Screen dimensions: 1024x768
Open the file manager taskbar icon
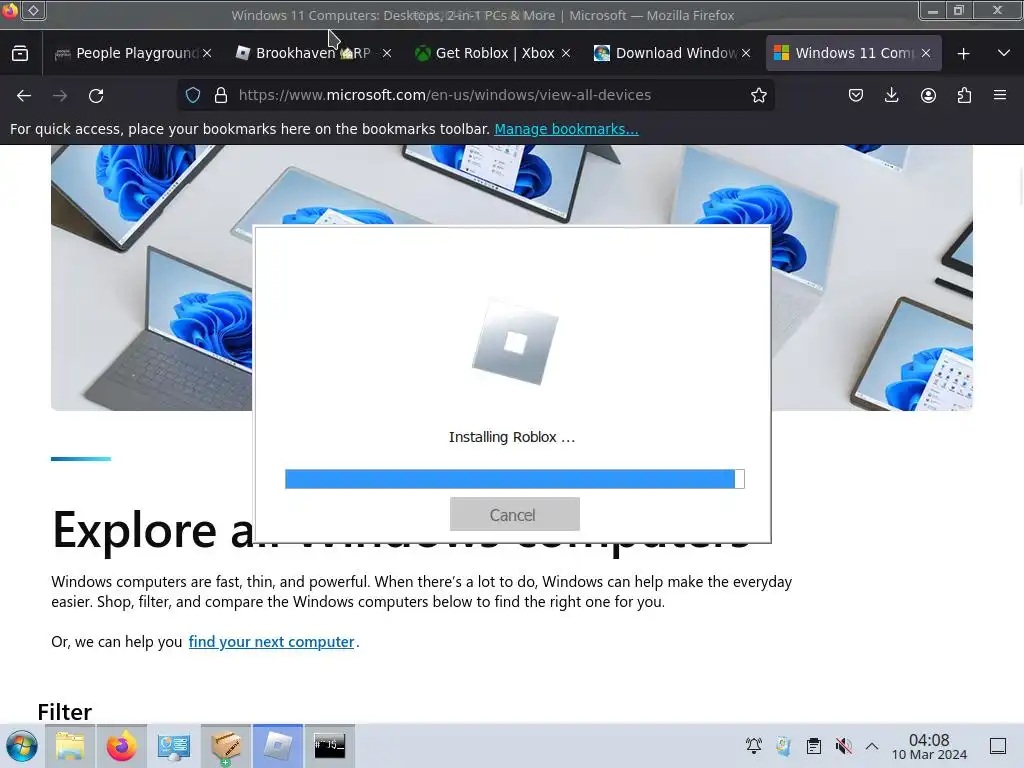point(70,746)
